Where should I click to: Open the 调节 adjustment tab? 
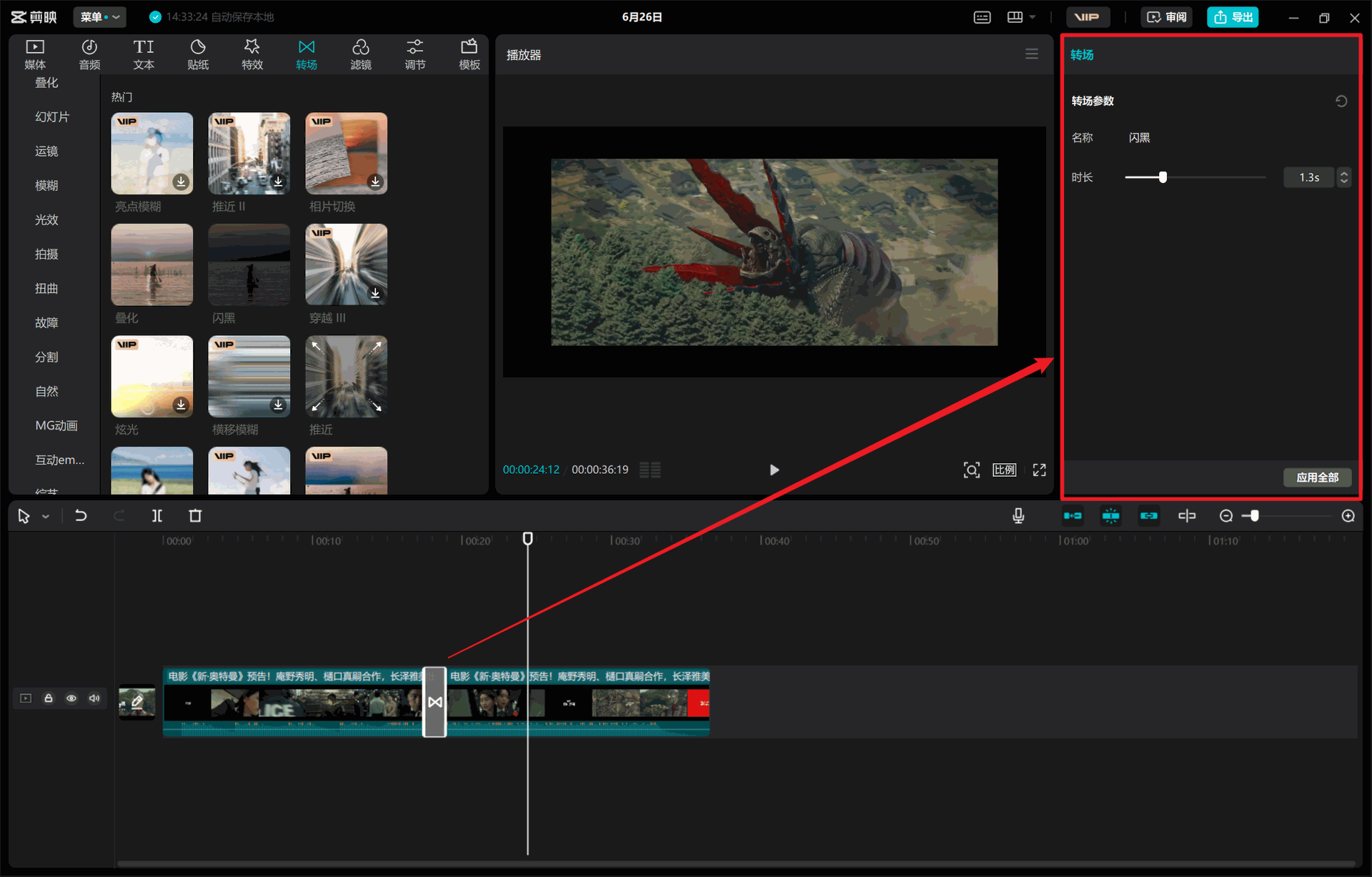pos(415,54)
